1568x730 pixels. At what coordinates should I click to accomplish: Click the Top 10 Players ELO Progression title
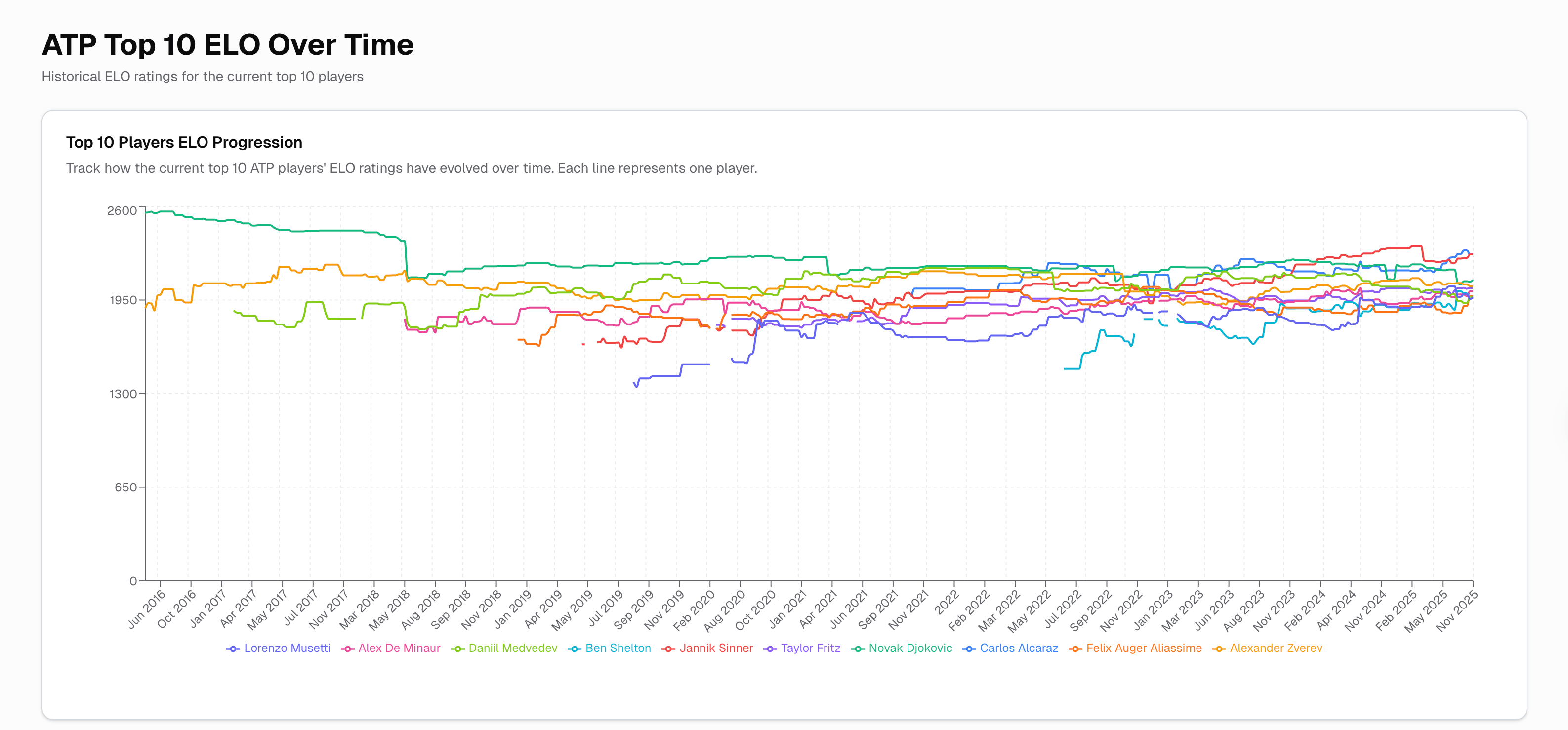click(184, 142)
